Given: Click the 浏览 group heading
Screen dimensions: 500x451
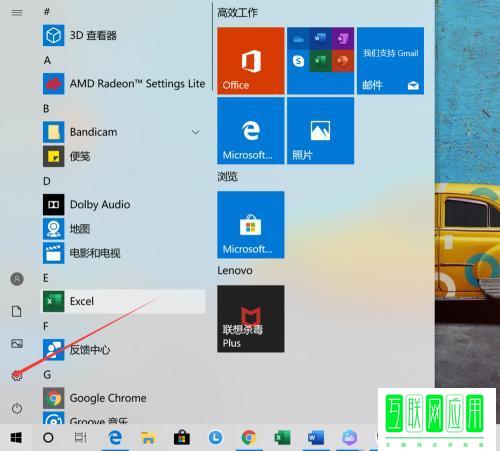Looking at the screenshot, I should pyautogui.click(x=227, y=176).
